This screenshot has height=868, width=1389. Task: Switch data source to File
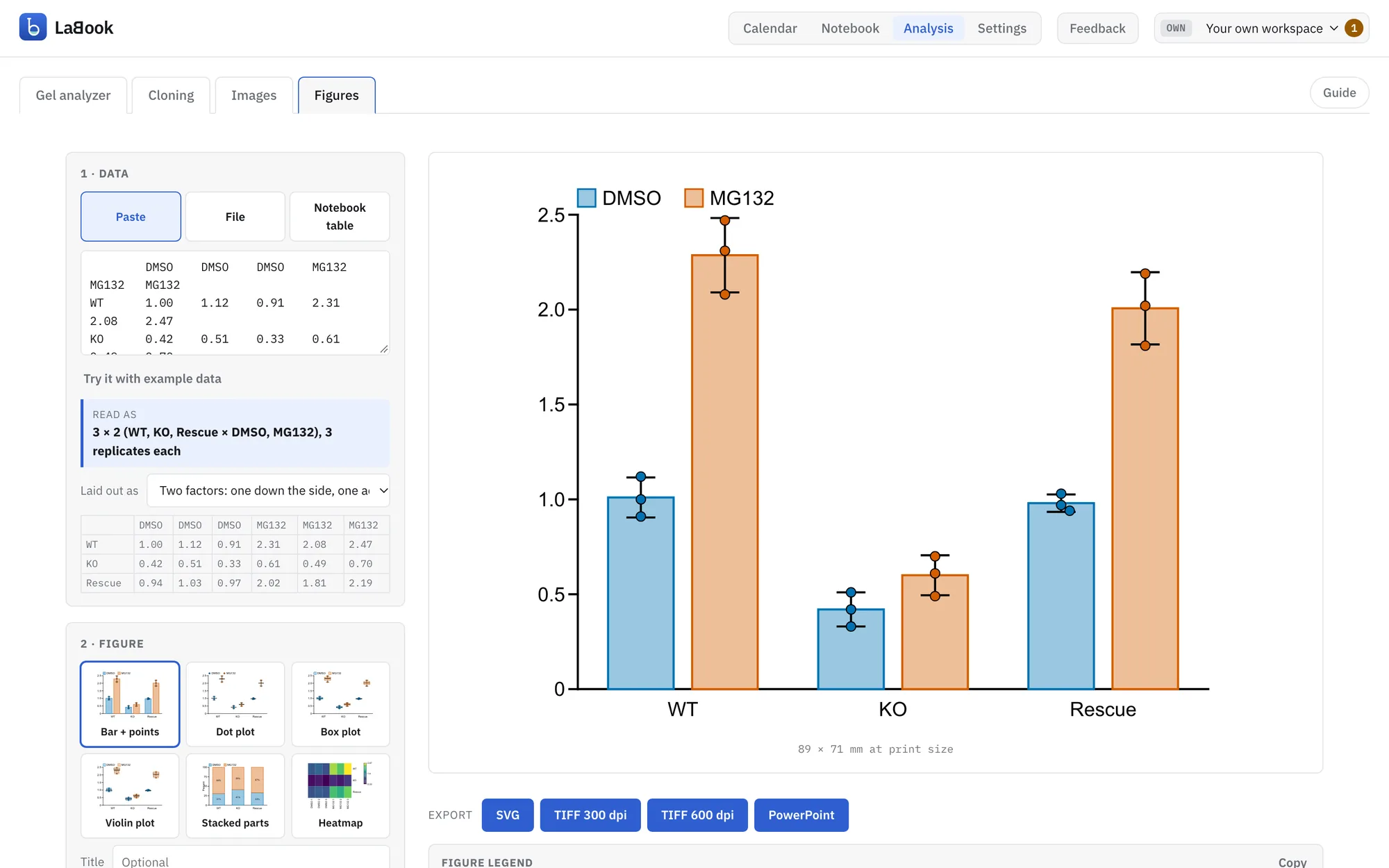[235, 217]
